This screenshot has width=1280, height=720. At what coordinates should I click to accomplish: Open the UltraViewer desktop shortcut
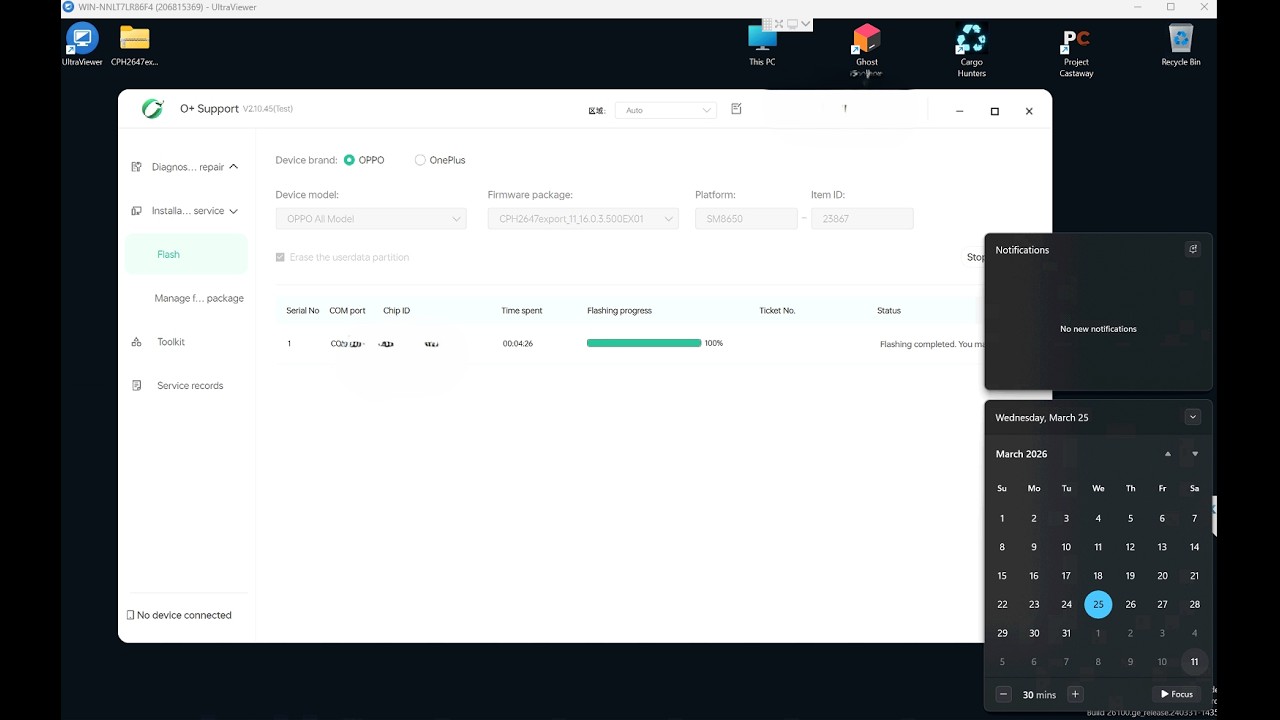82,45
